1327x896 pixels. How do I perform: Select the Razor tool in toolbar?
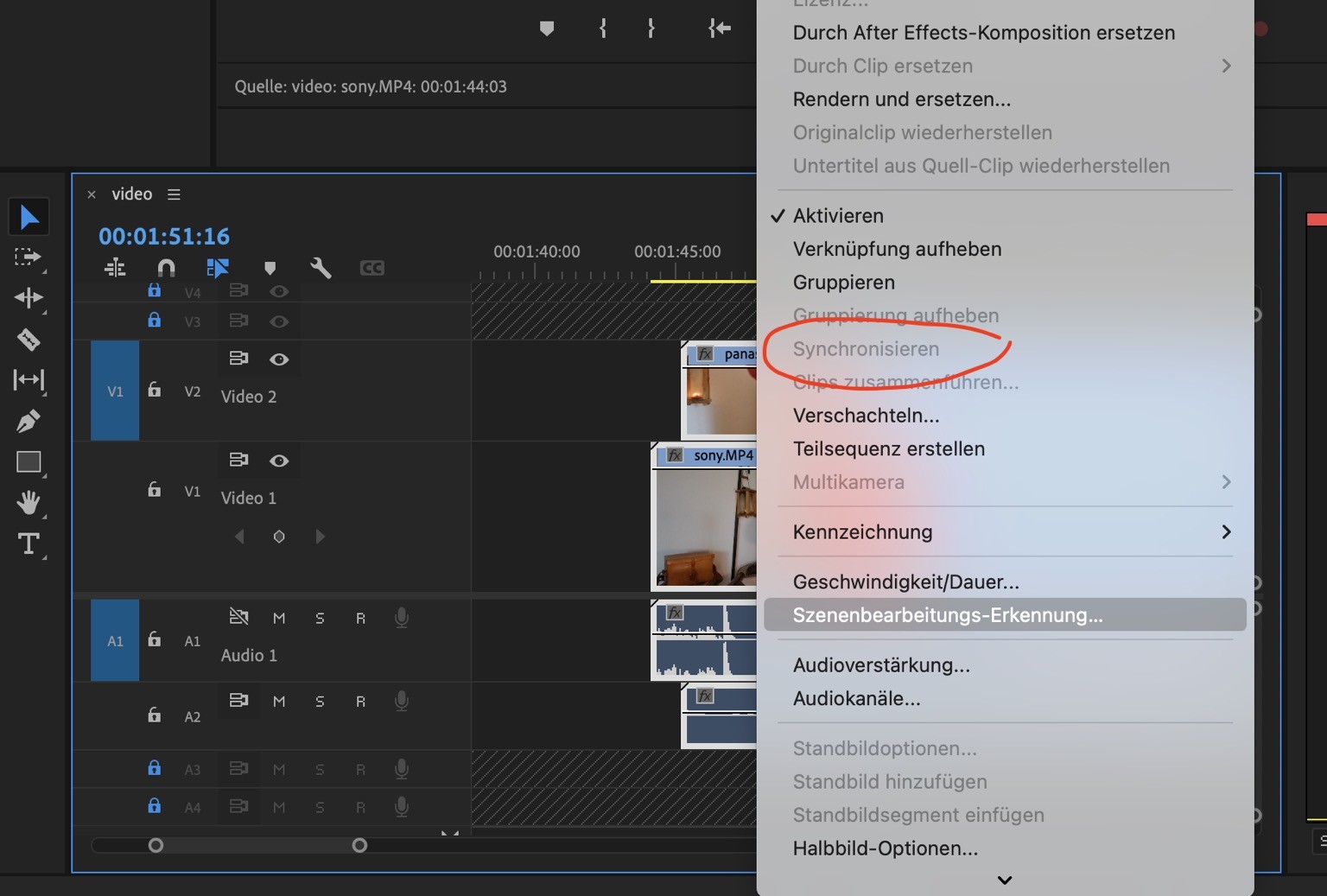click(x=29, y=340)
